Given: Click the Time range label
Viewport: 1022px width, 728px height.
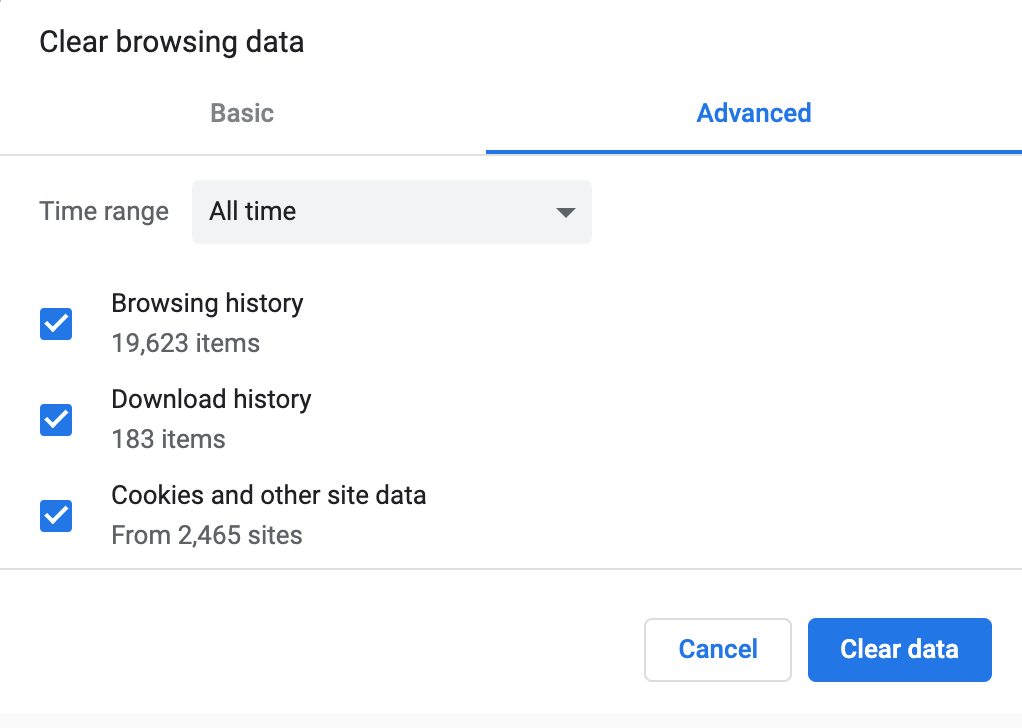Looking at the screenshot, I should tap(103, 212).
